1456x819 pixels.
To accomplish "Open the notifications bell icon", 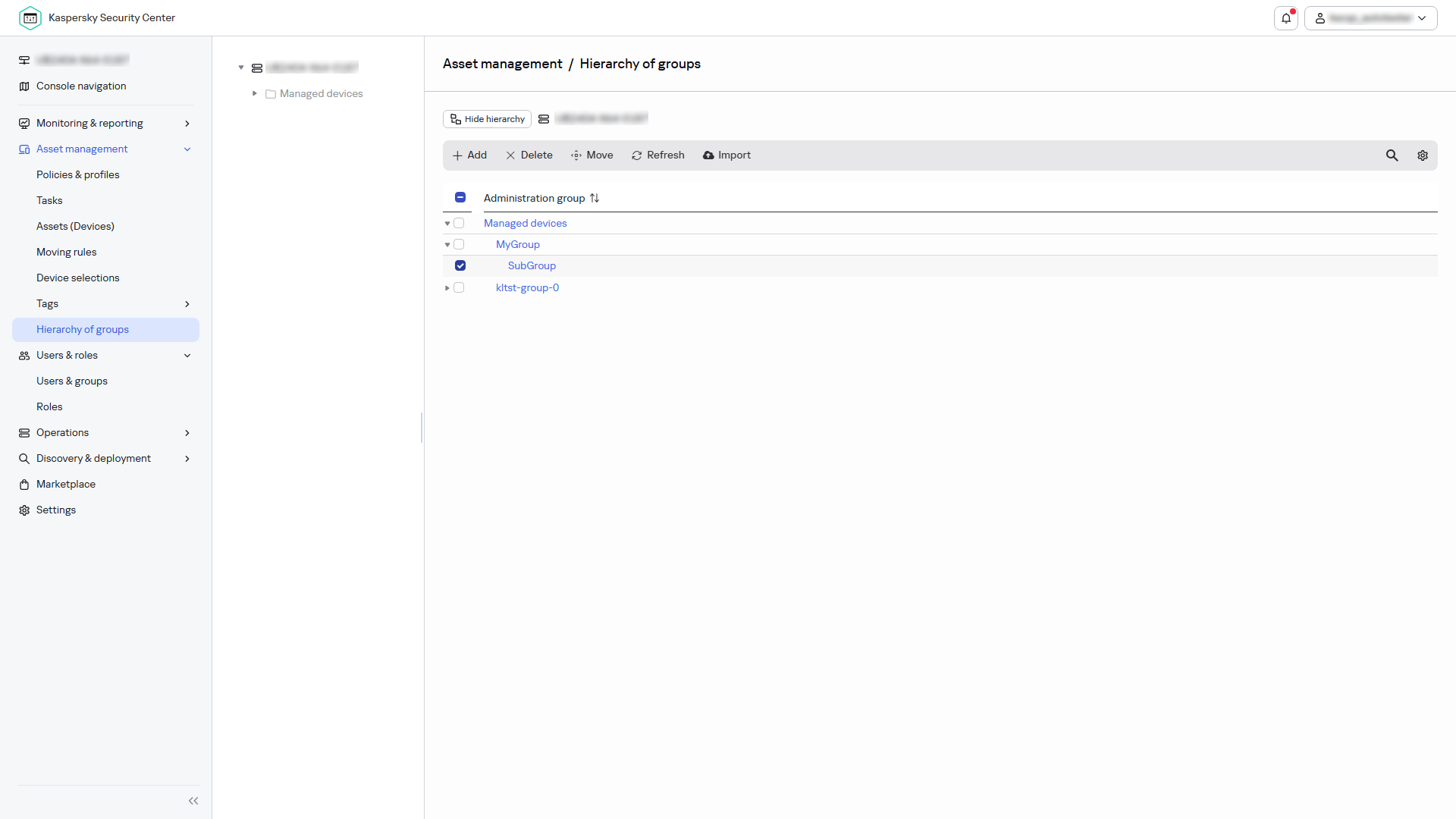I will [1286, 18].
